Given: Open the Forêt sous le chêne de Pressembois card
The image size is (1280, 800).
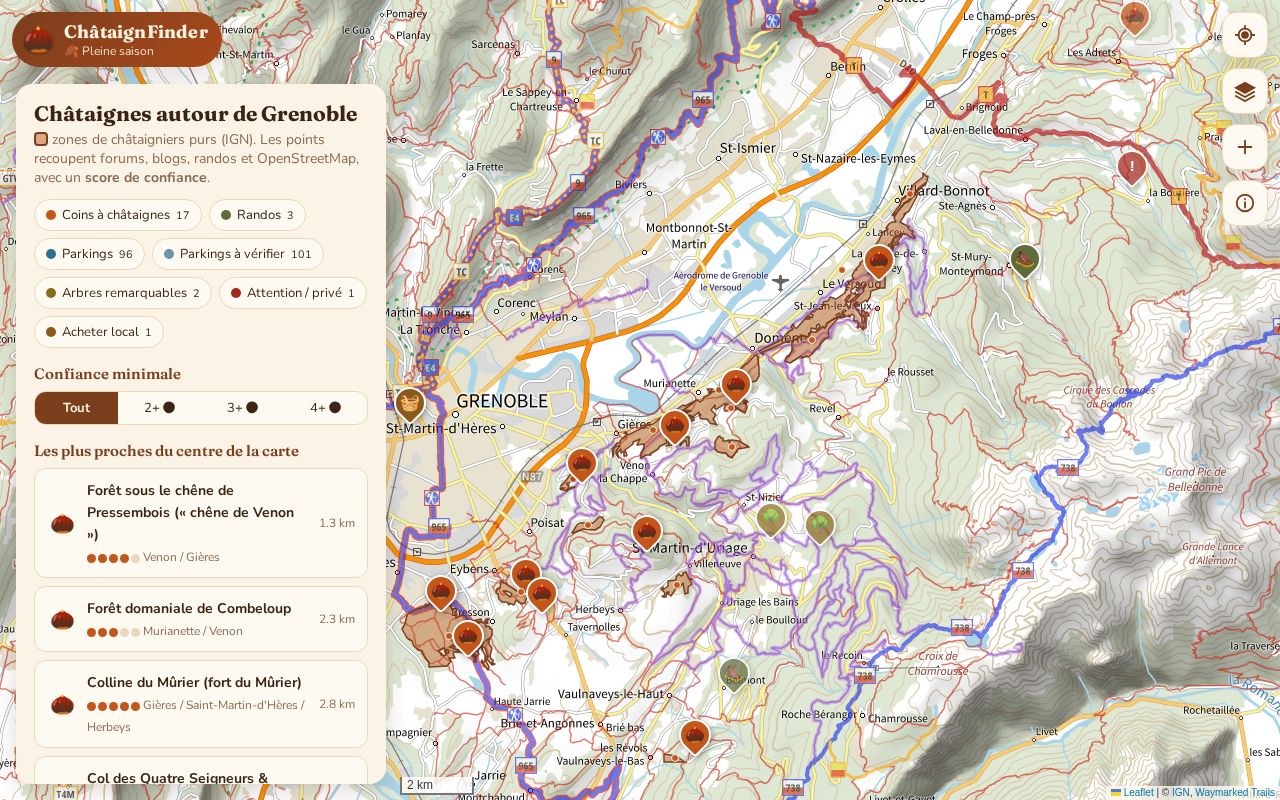Looking at the screenshot, I should tap(201, 523).
